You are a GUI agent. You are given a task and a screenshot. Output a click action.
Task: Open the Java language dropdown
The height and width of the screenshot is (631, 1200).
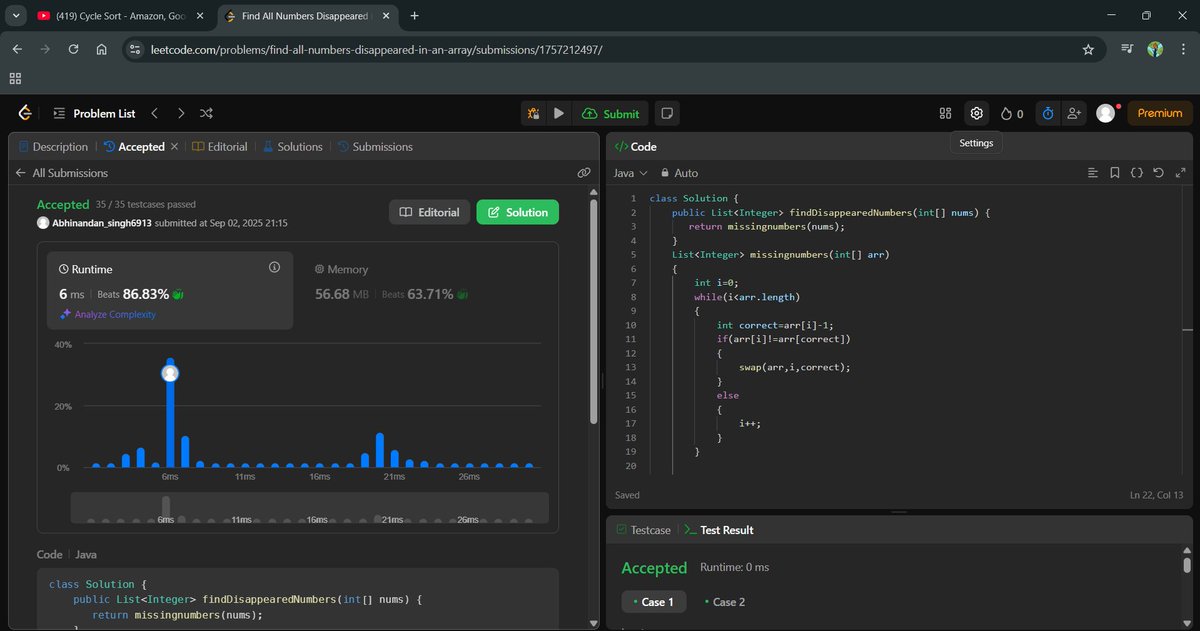click(630, 173)
